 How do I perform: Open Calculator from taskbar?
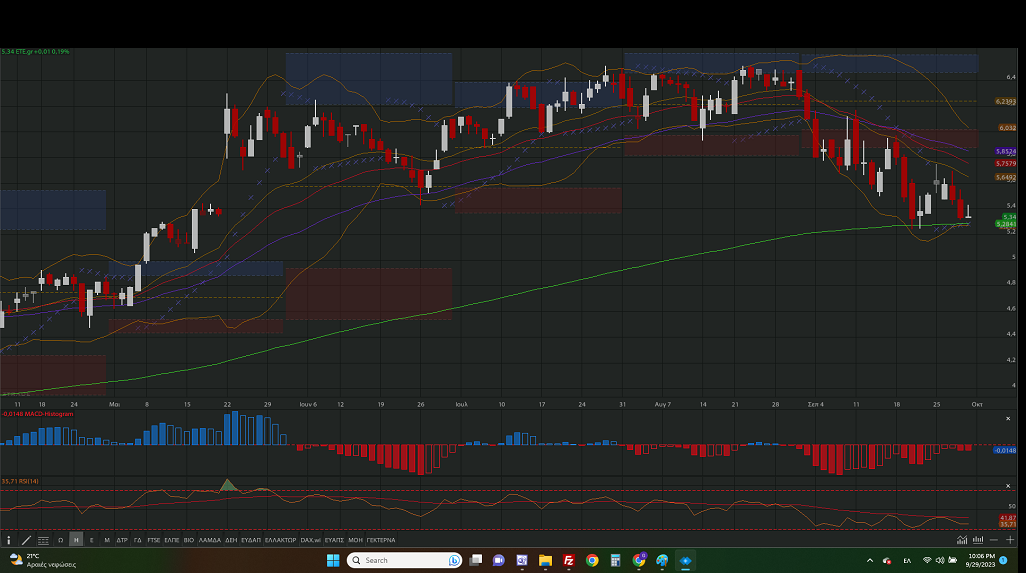coord(615,560)
